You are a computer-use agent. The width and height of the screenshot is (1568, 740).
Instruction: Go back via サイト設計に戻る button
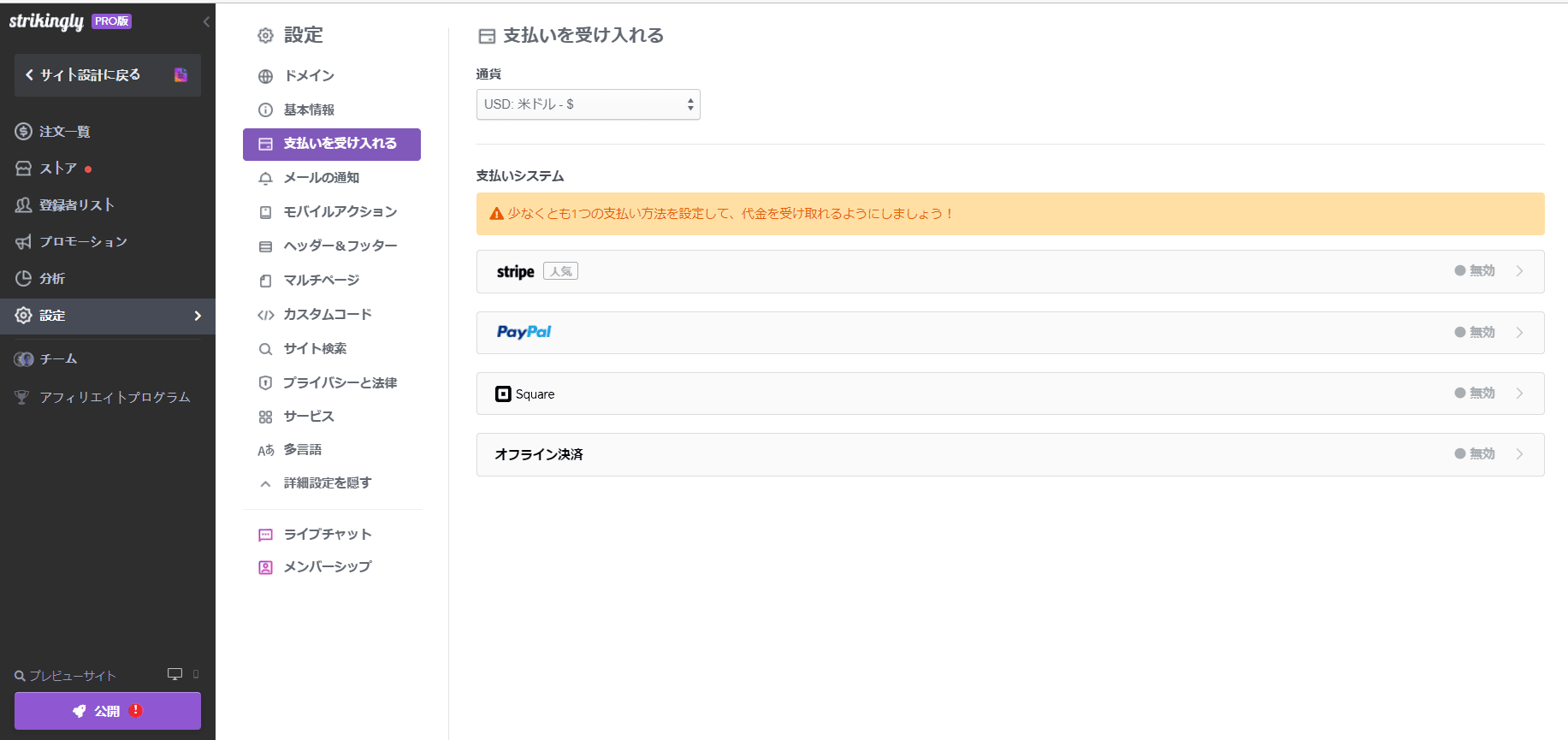click(x=90, y=75)
